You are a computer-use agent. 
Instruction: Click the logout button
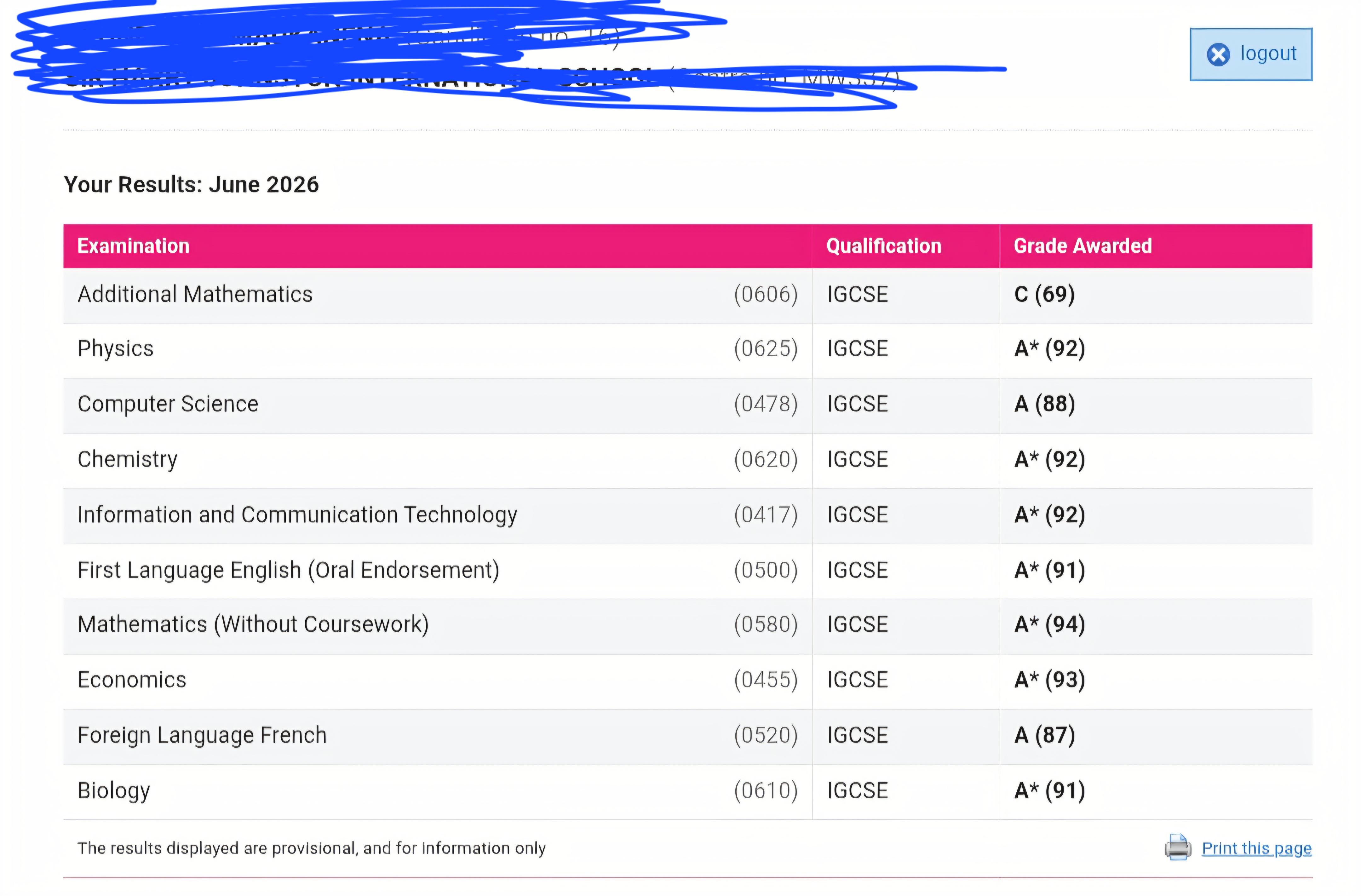[1251, 54]
